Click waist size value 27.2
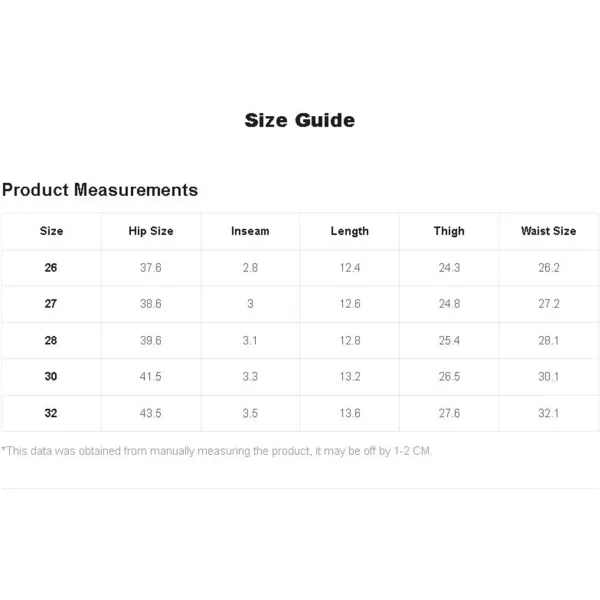Image resolution: width=600 pixels, height=600 pixels. pyautogui.click(x=549, y=304)
